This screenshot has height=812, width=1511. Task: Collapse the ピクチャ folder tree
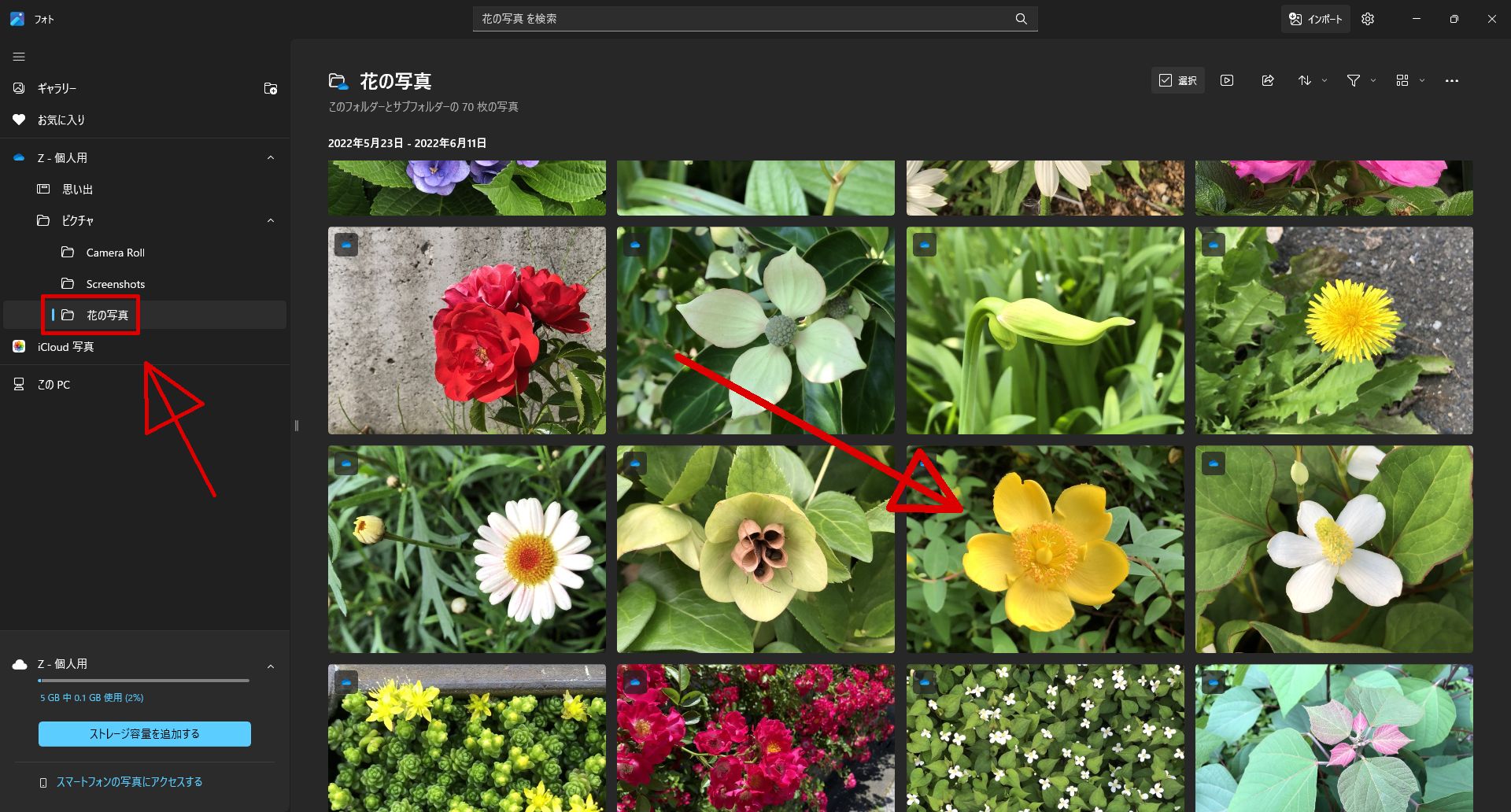[x=270, y=220]
